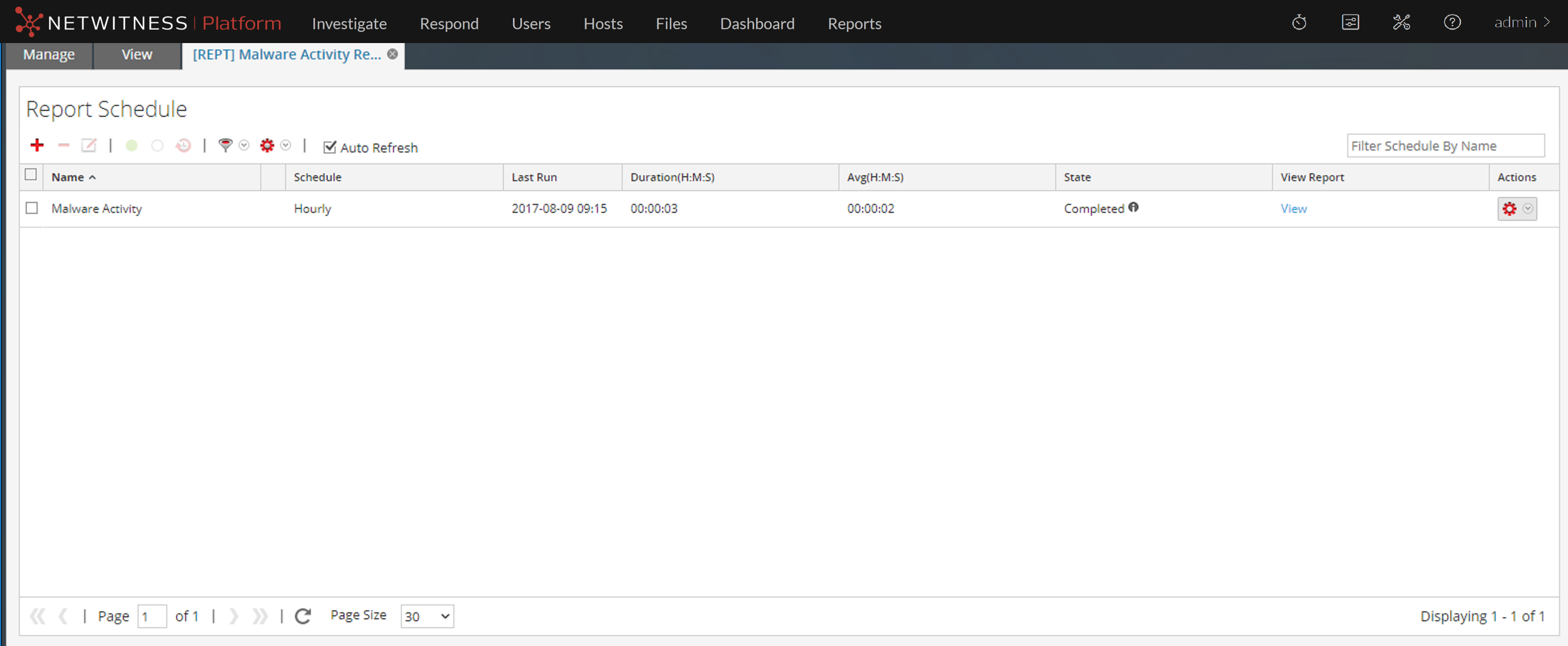
Task: Toggle the select-all header checkbox
Action: click(x=31, y=175)
